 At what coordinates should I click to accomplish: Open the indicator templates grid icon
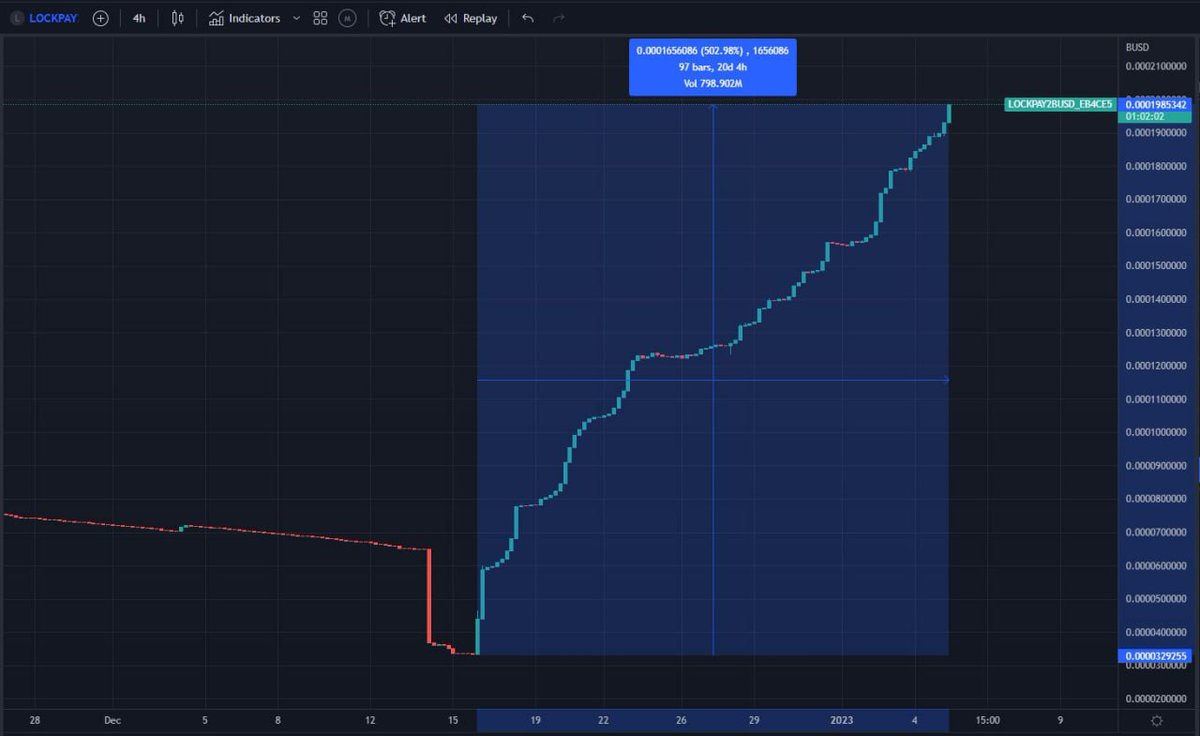click(320, 18)
